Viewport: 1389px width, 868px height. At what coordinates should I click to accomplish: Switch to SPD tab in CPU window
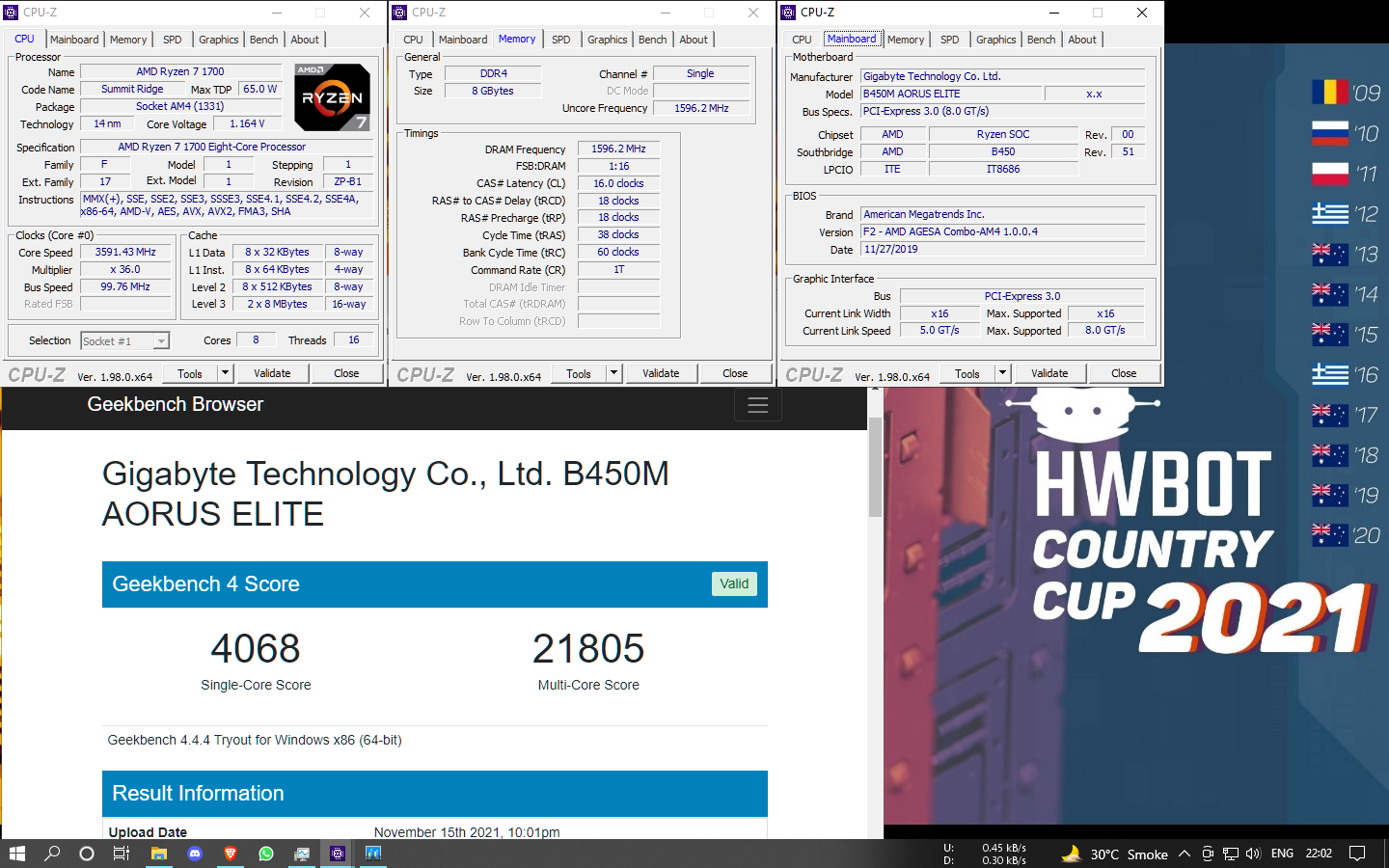(x=172, y=40)
